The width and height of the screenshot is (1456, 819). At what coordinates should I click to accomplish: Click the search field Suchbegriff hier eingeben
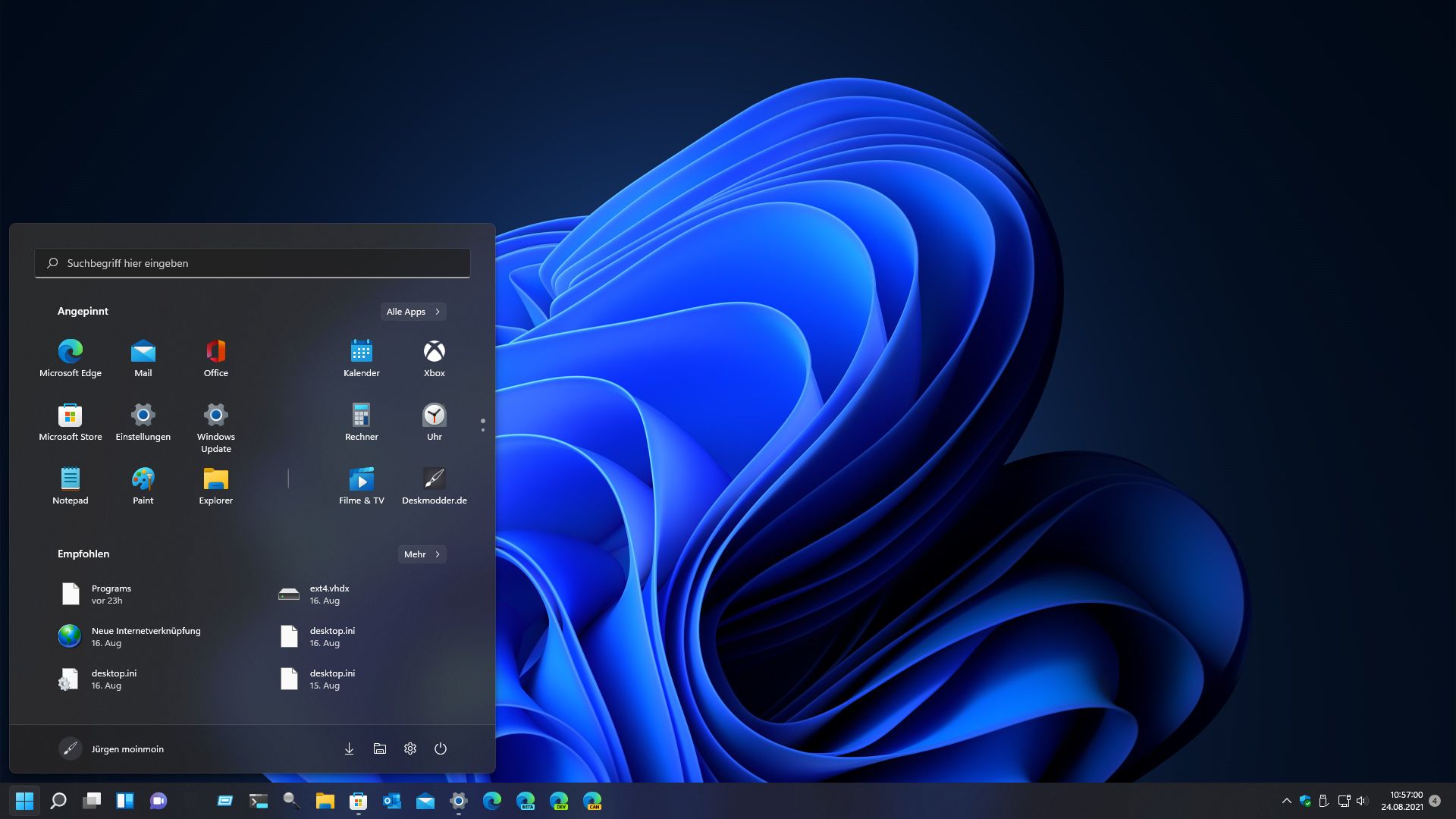point(253,263)
